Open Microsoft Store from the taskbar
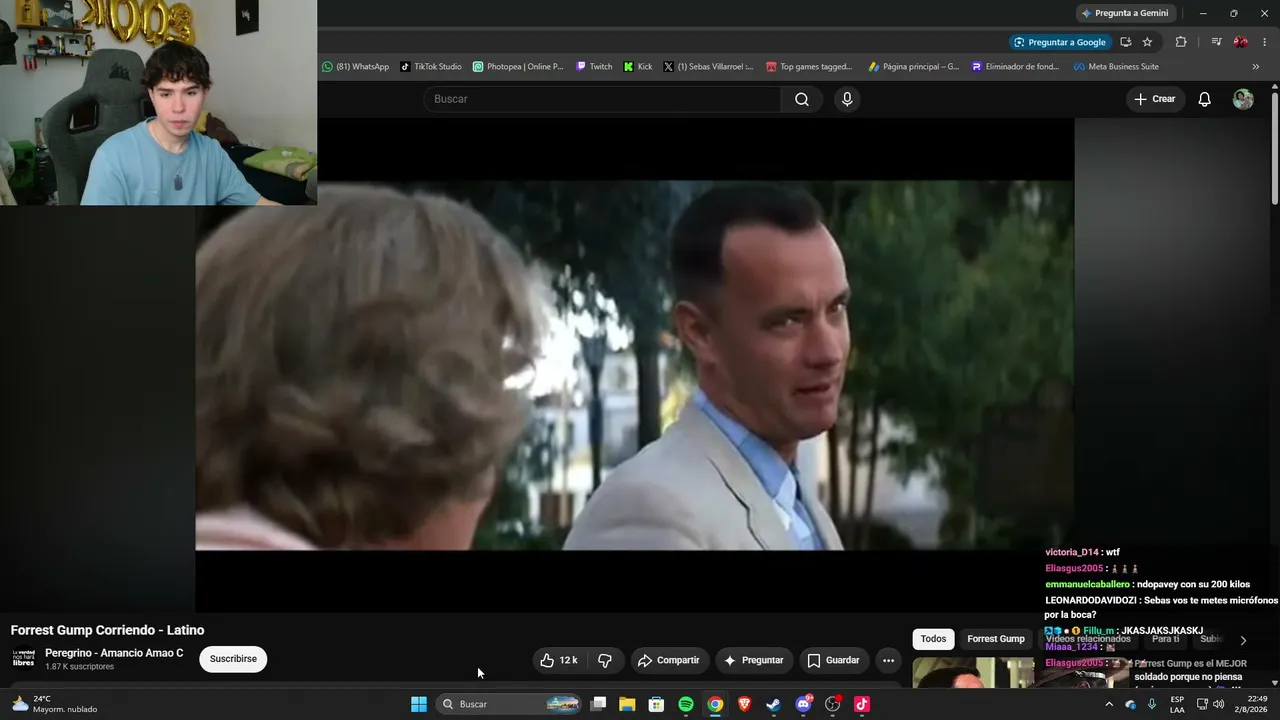The width and height of the screenshot is (1280, 720). pyautogui.click(x=656, y=704)
